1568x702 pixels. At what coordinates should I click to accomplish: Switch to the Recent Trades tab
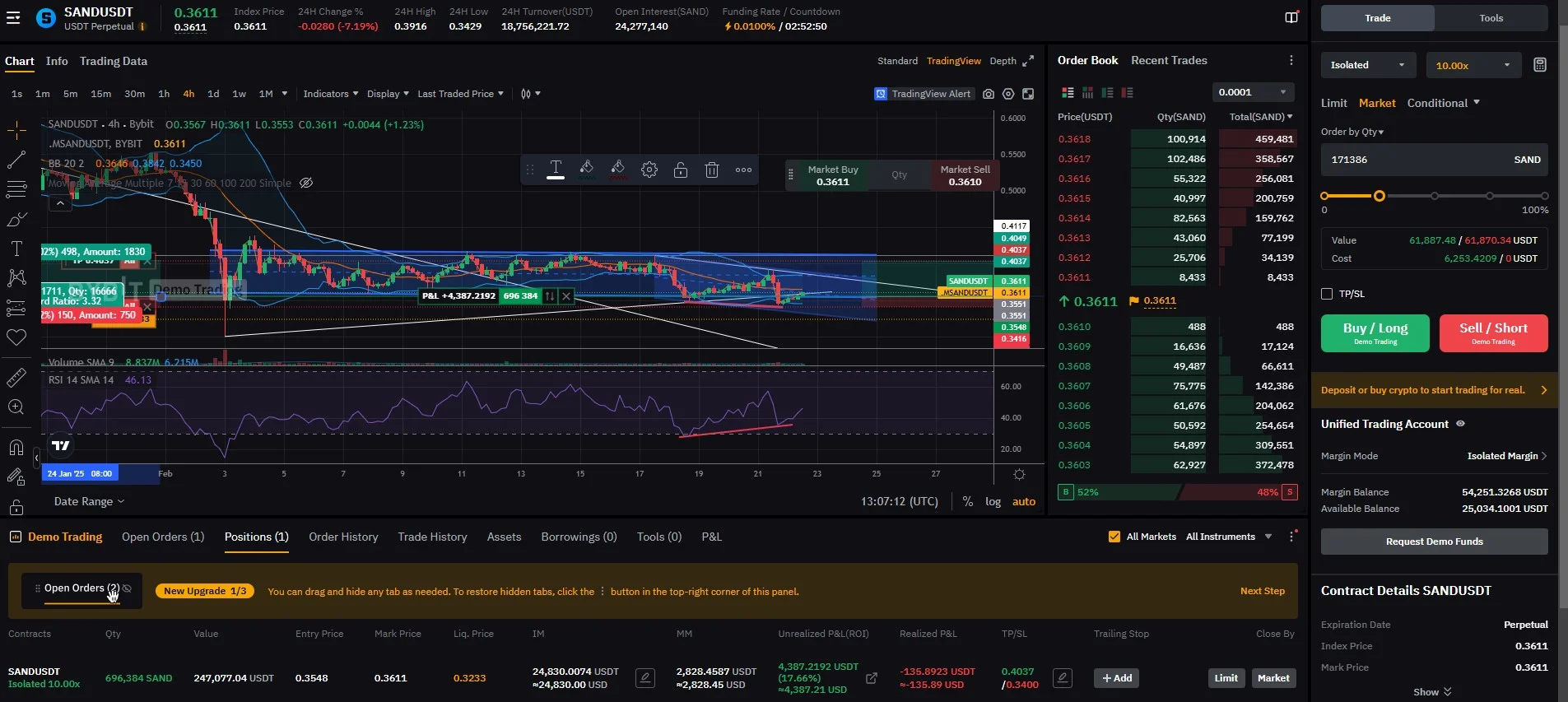[1169, 60]
